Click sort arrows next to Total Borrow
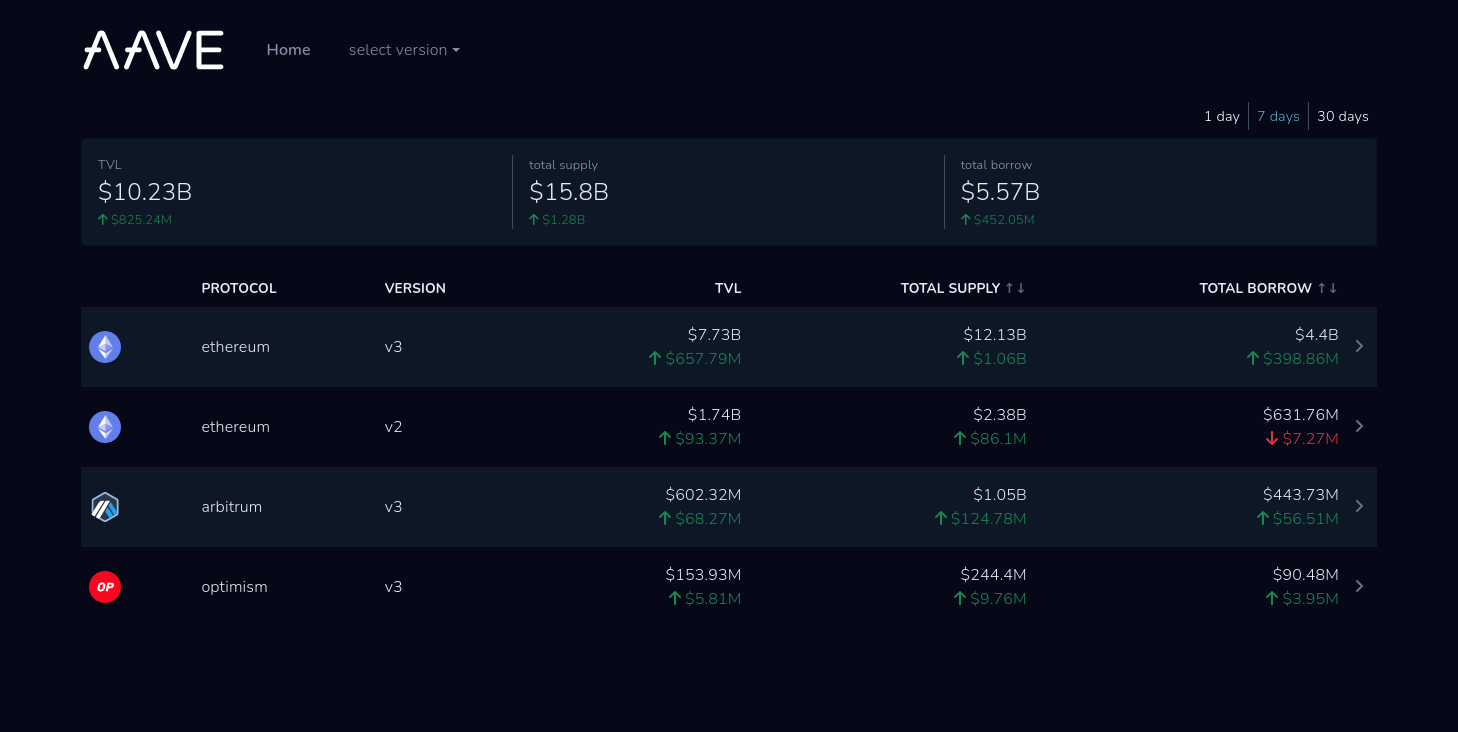The width and height of the screenshot is (1458, 732). [x=1327, y=288]
